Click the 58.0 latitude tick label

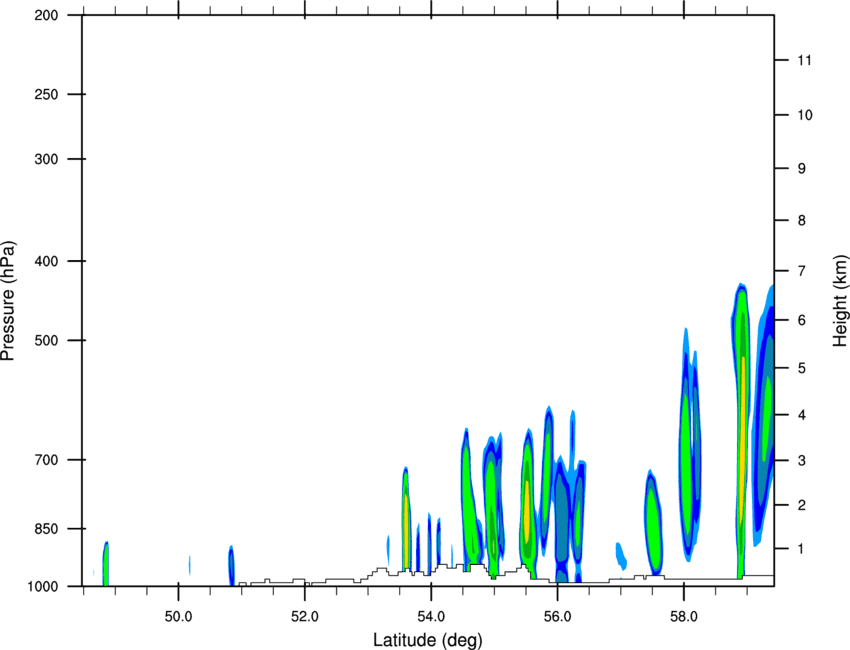684,617
